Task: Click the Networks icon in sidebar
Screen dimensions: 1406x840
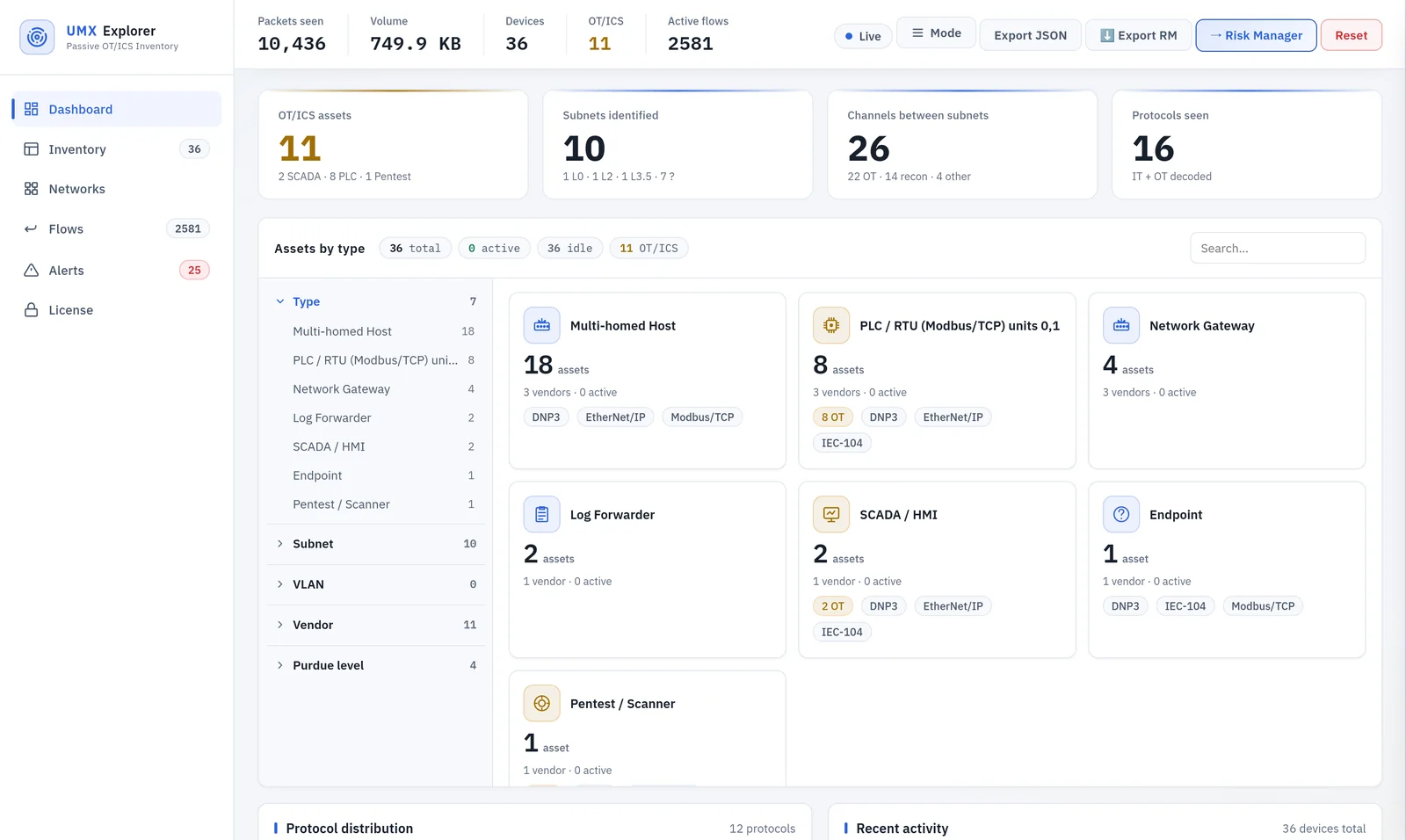Action: click(32, 189)
